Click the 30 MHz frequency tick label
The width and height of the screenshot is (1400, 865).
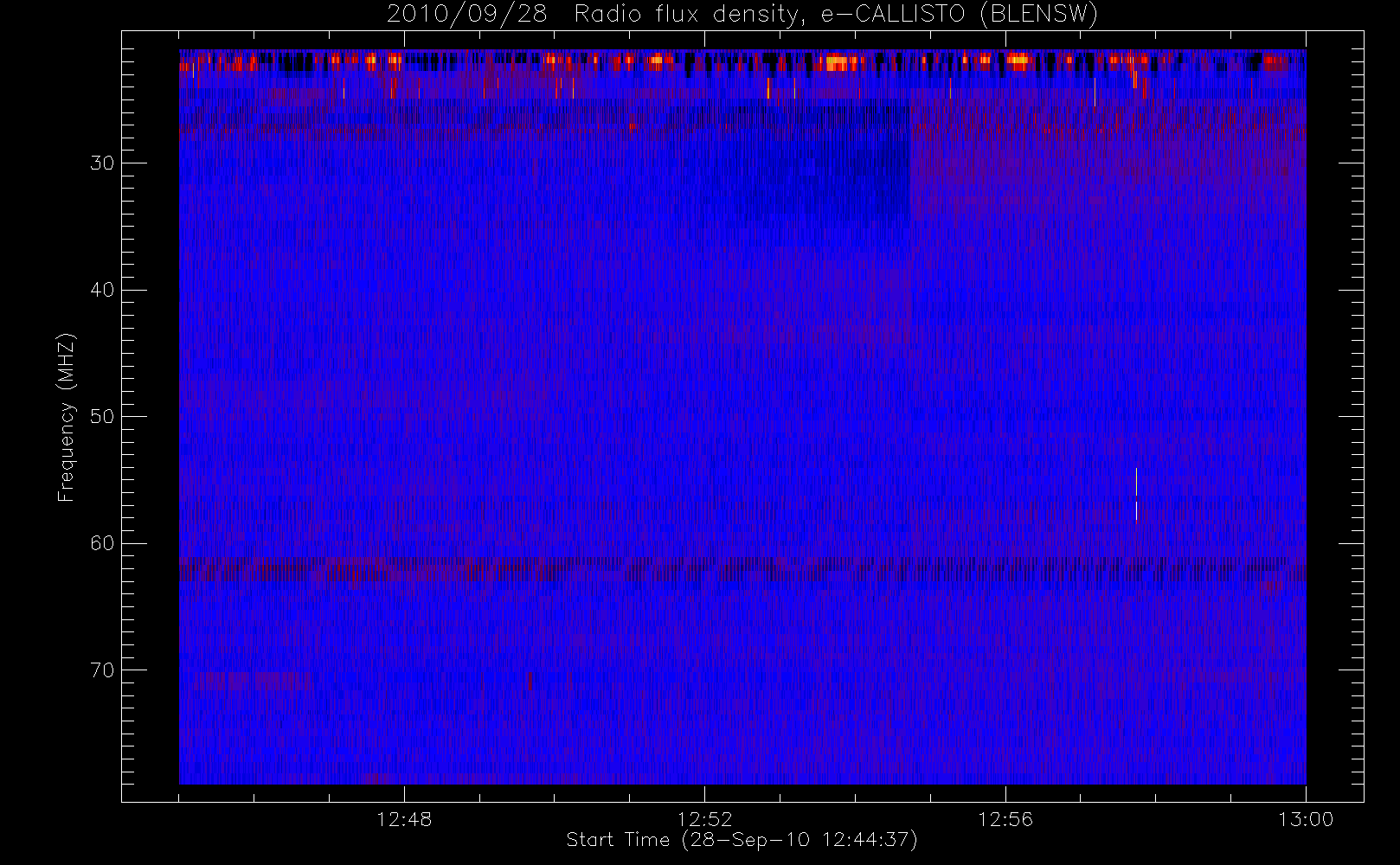coord(102,163)
